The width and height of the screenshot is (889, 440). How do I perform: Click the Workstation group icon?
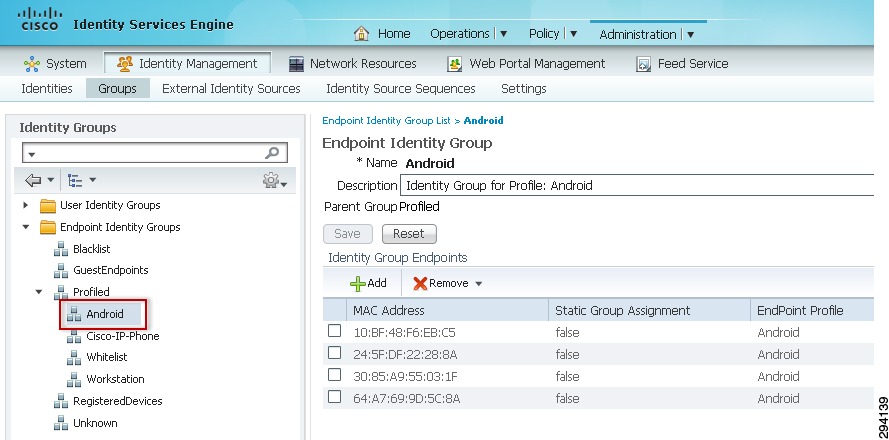(74, 379)
